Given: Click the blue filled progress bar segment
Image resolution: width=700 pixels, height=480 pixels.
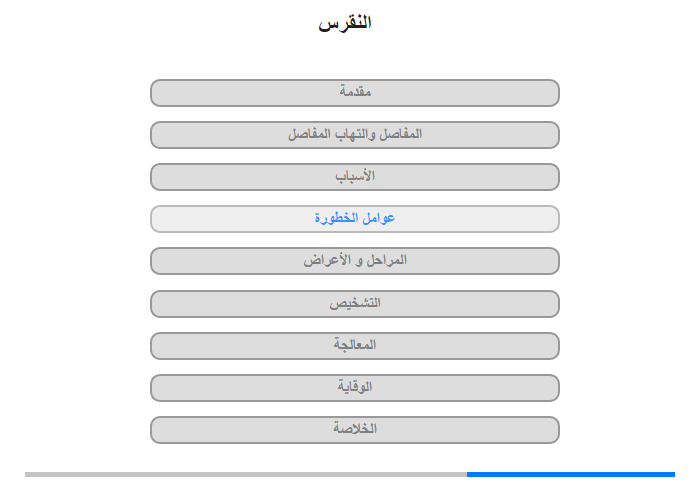Looking at the screenshot, I should click(571, 474).
